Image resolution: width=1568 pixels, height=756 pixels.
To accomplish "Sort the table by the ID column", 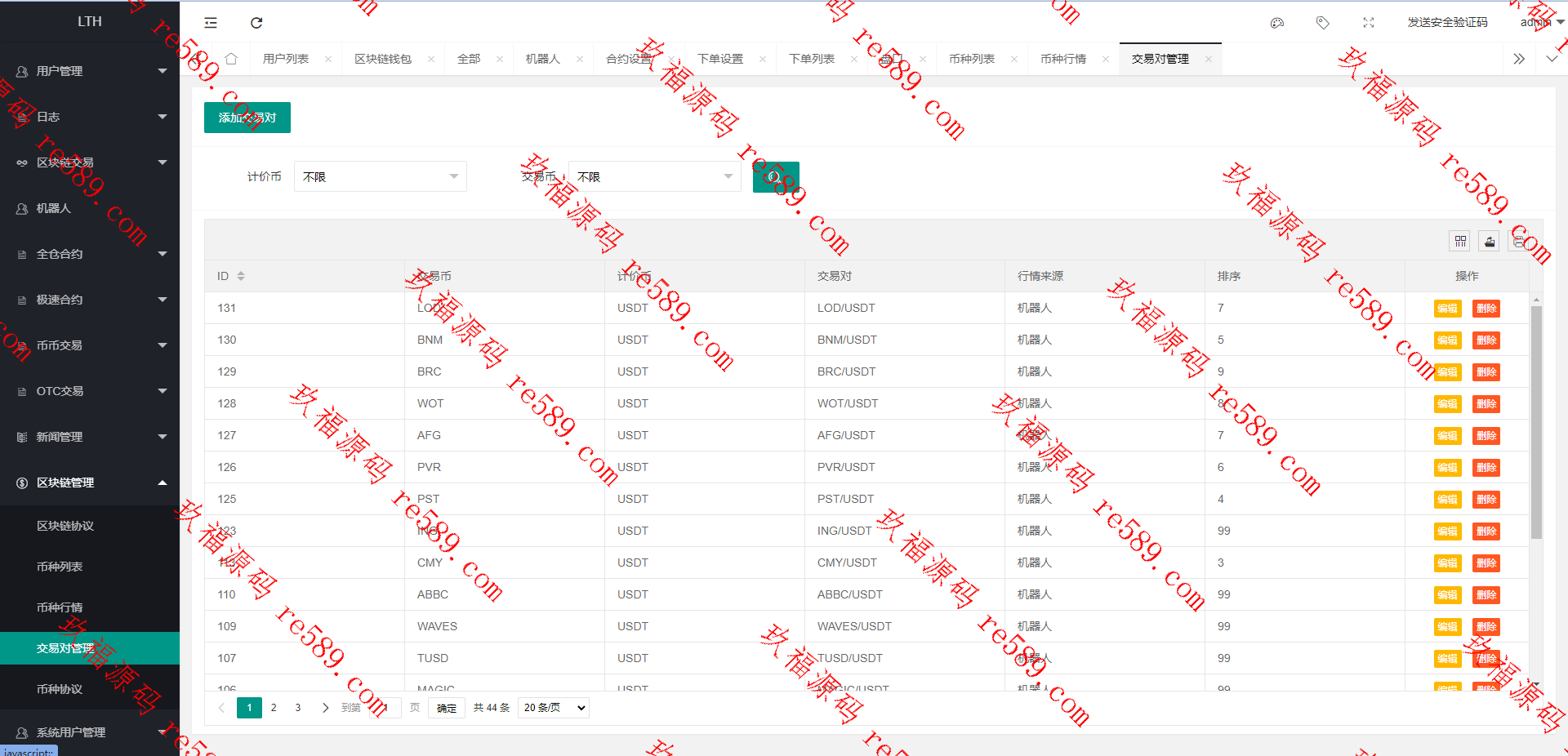I will [241, 276].
